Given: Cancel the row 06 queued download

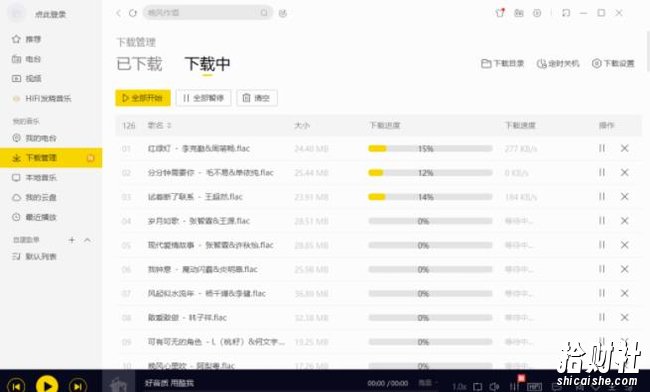Looking at the screenshot, I should point(624,269).
